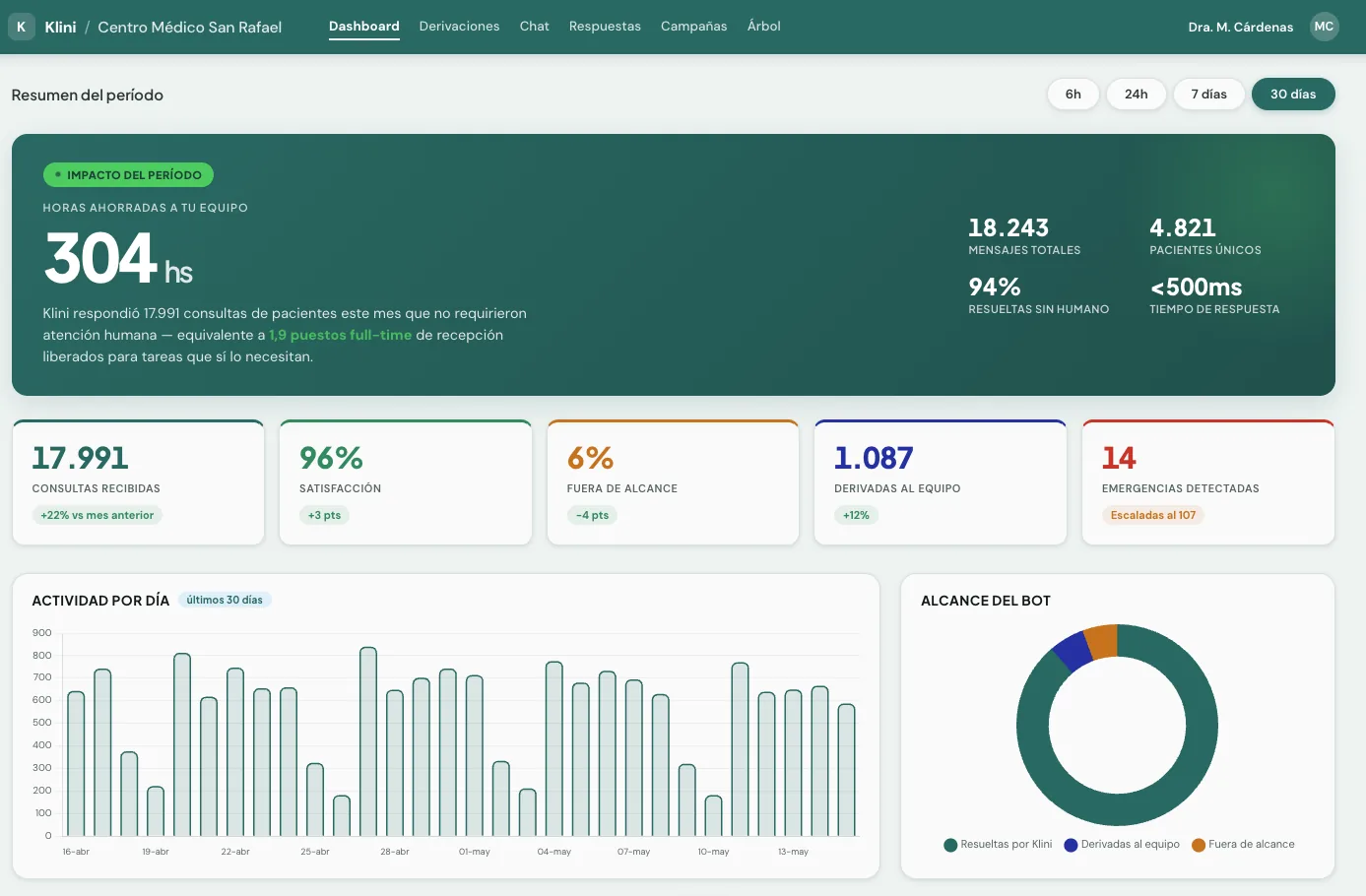1366x896 pixels.
Task: Select the 6h period filter
Action: pyautogui.click(x=1073, y=95)
